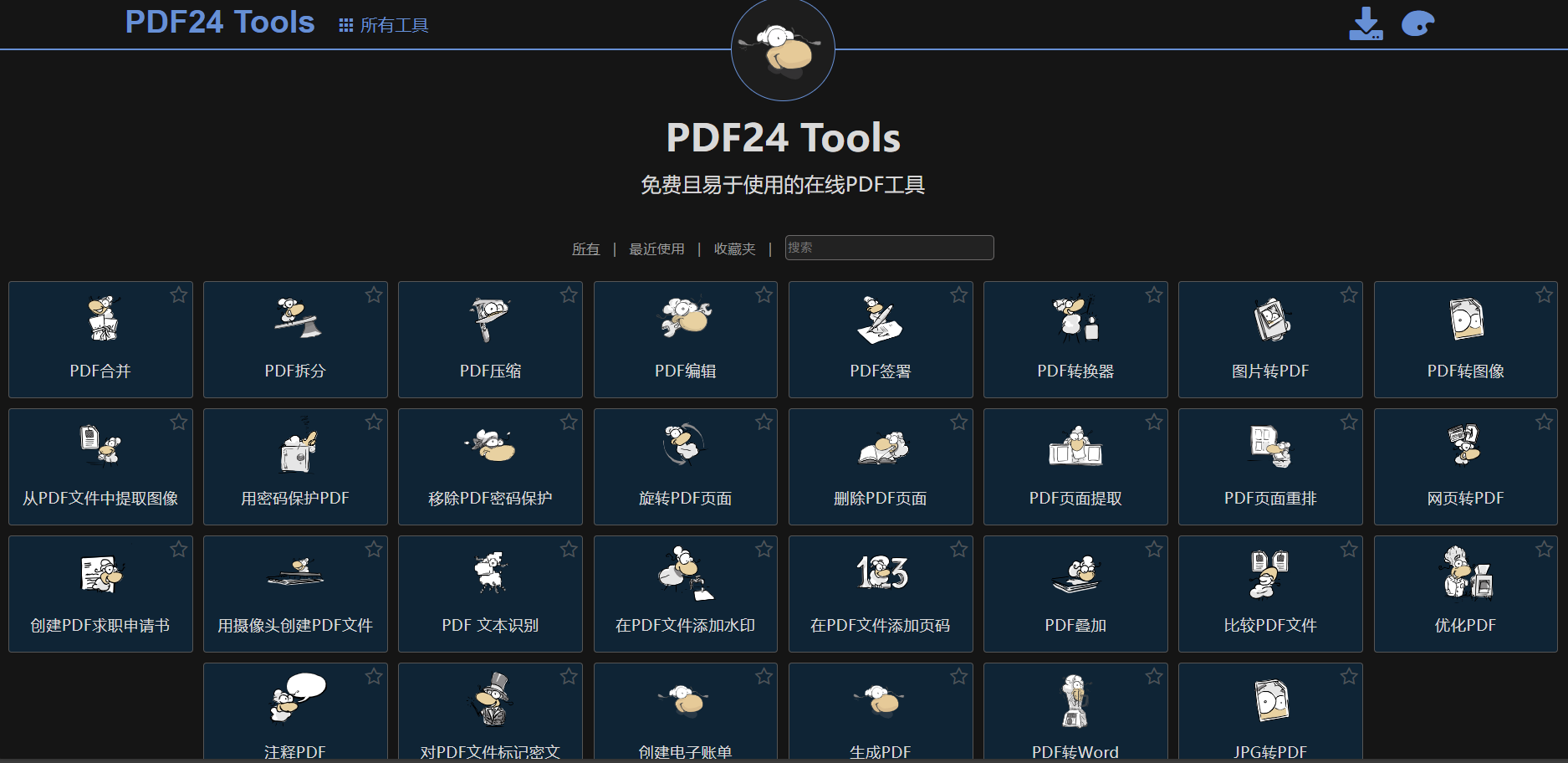Open the 网页转PDF tool
The height and width of the screenshot is (763, 1568).
click(x=1465, y=467)
